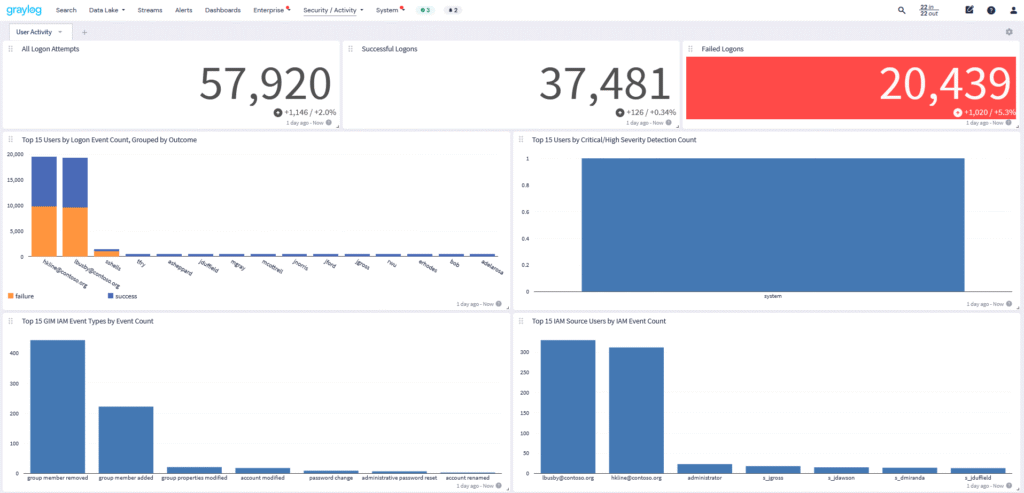Open the user profile icon menu
Screen dimensions: 1024x493
(x=1013, y=10)
